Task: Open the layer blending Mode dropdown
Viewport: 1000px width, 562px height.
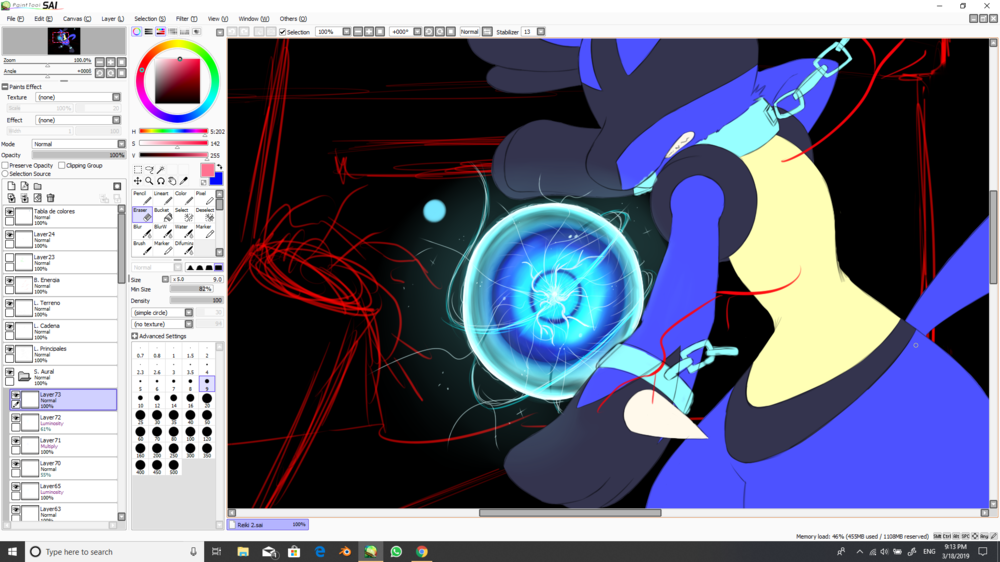Action: (121, 144)
